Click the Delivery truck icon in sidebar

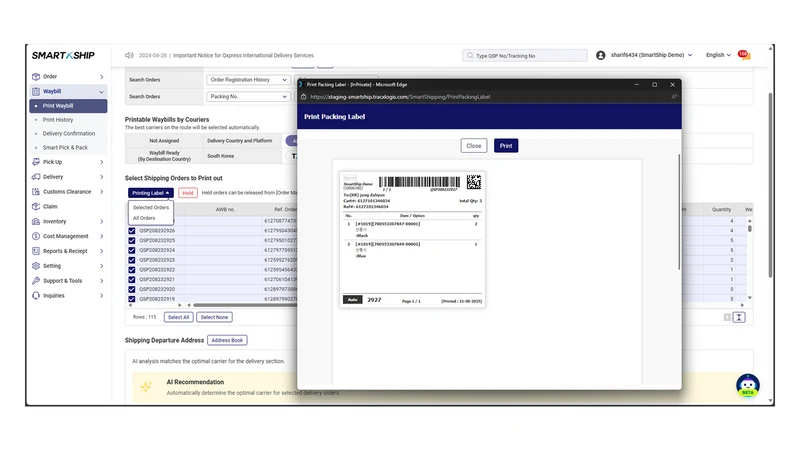coord(36,177)
